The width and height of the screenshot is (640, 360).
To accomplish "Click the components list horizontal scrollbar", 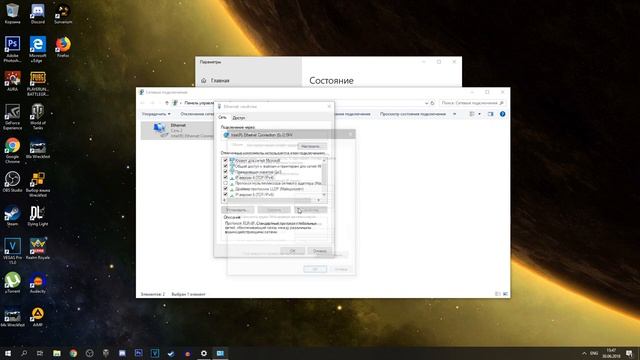I will [x=272, y=200].
